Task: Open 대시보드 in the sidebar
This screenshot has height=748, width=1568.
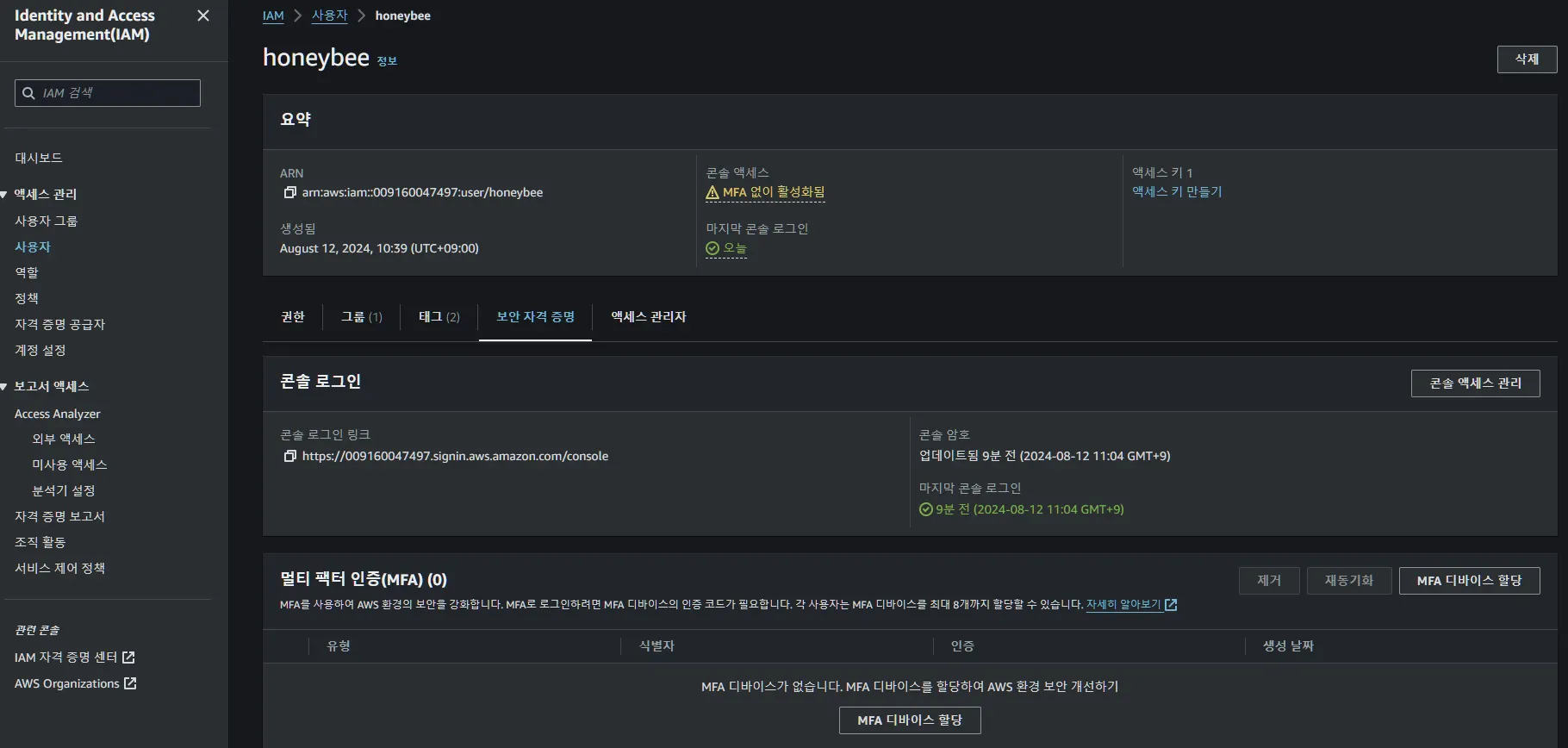Action: pos(39,158)
